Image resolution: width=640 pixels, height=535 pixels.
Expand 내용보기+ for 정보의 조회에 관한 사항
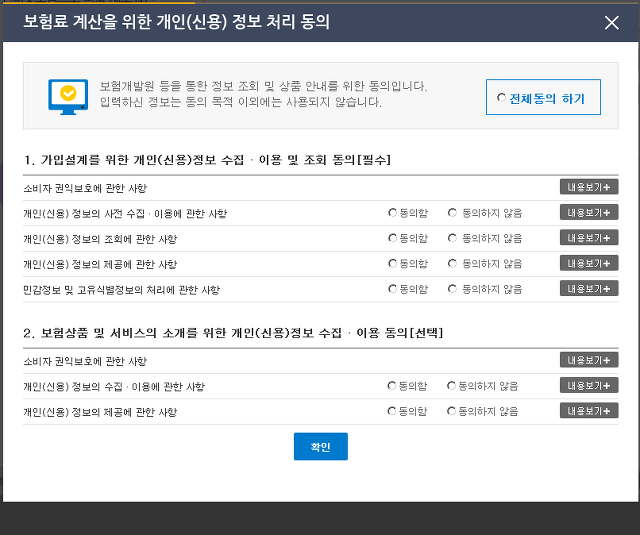(x=589, y=238)
